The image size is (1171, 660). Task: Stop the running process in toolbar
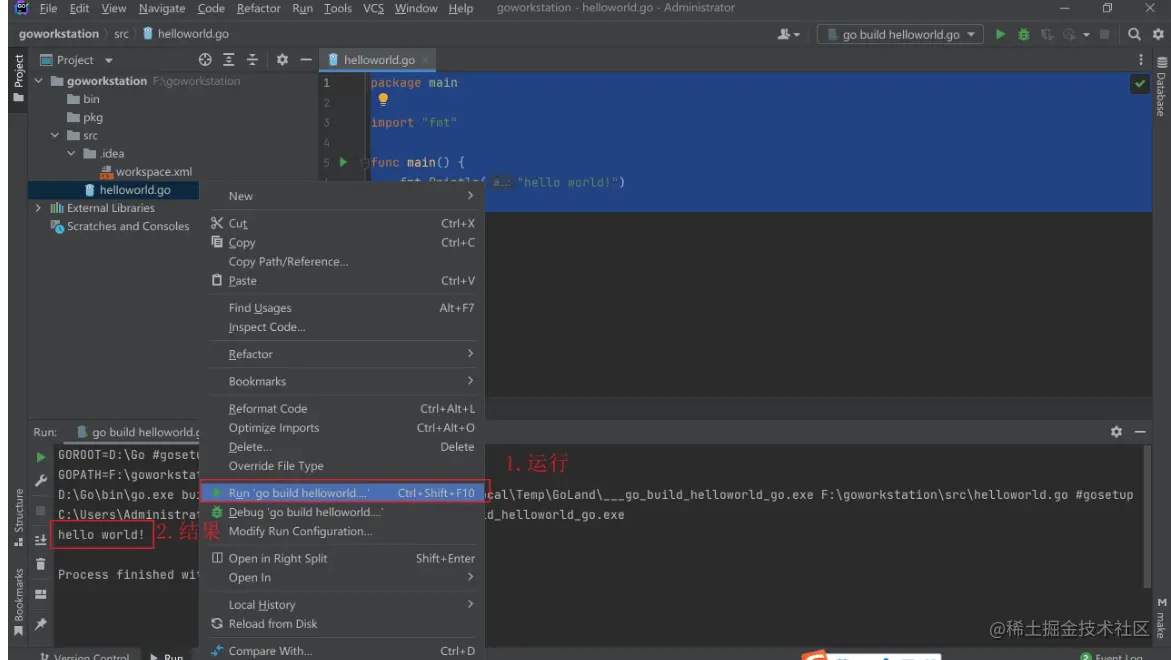click(1105, 34)
